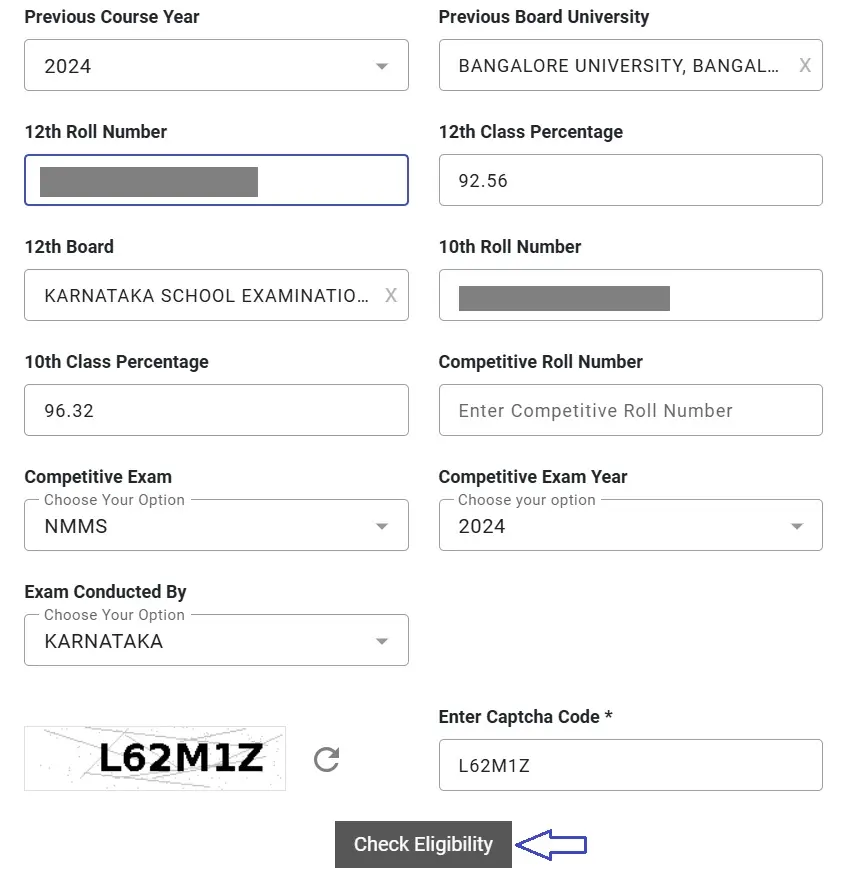Select the 10th Roll Number field

(630, 295)
